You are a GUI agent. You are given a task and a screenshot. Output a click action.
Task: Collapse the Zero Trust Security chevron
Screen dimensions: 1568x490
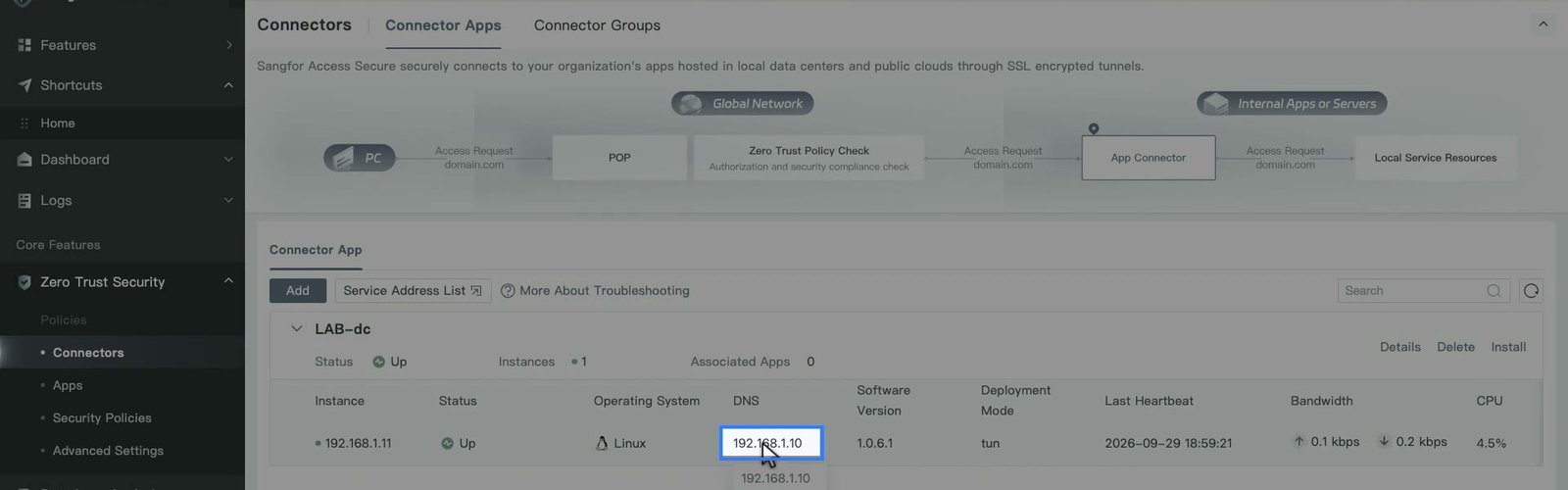[228, 281]
